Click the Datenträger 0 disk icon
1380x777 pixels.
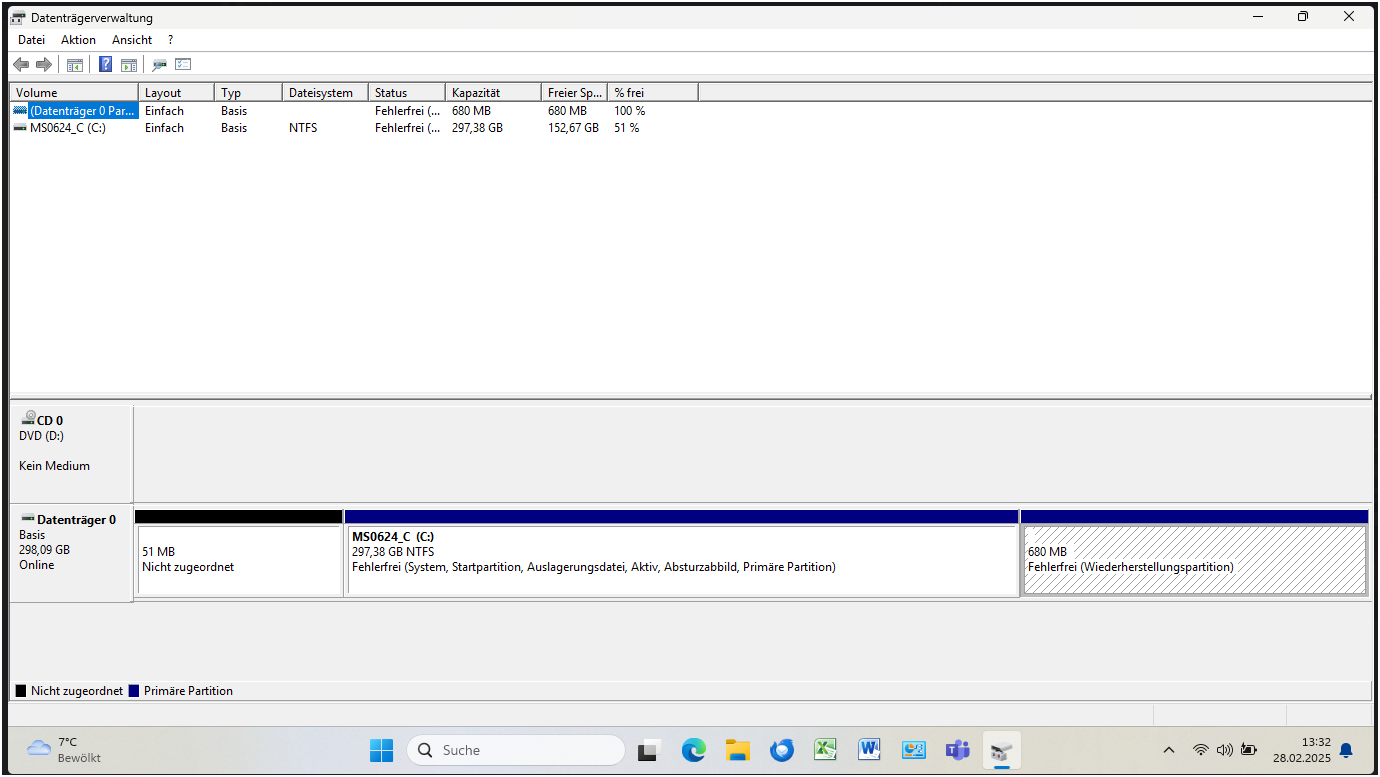(x=28, y=519)
